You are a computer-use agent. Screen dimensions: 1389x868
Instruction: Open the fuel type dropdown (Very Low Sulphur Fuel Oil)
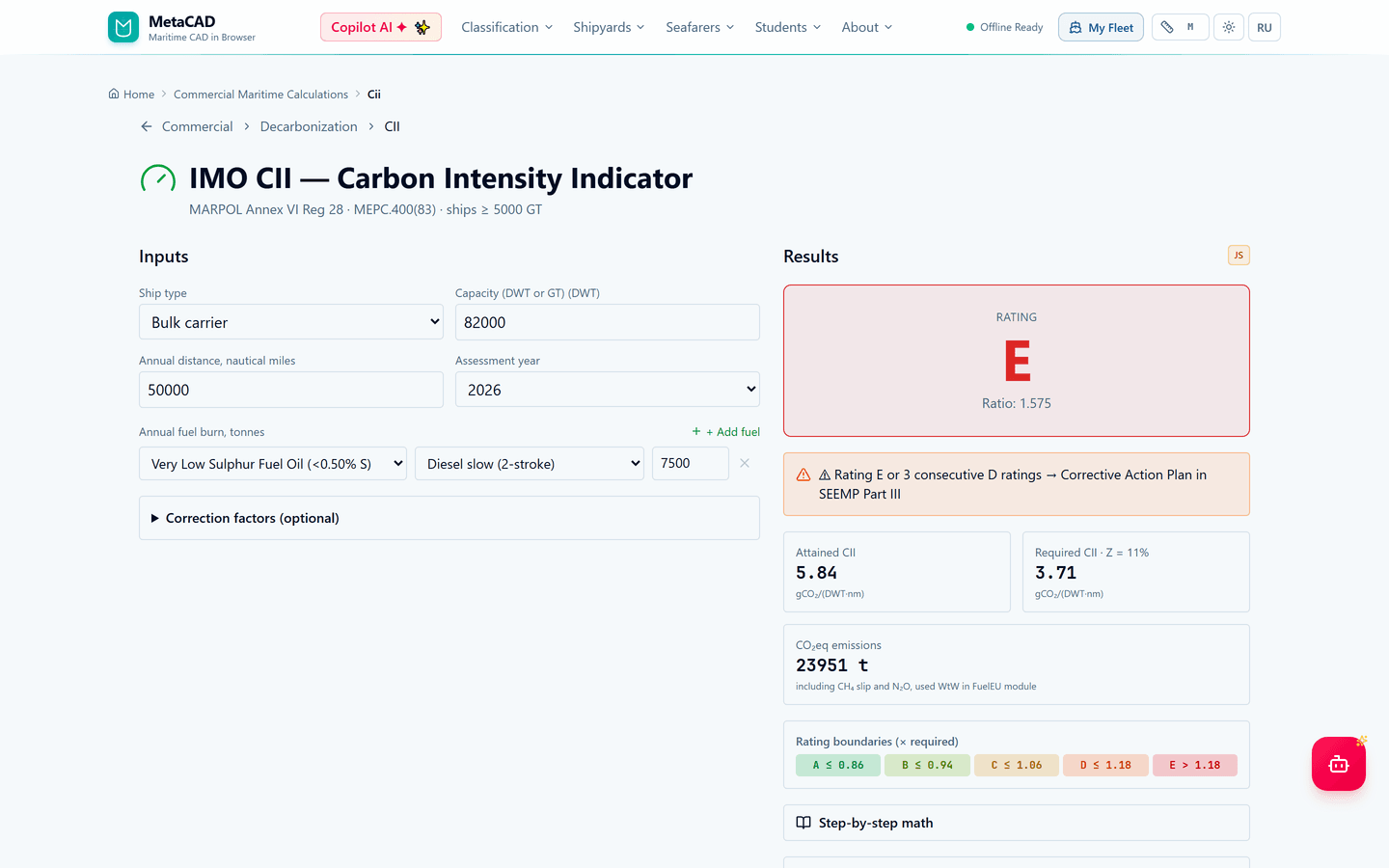(x=274, y=464)
